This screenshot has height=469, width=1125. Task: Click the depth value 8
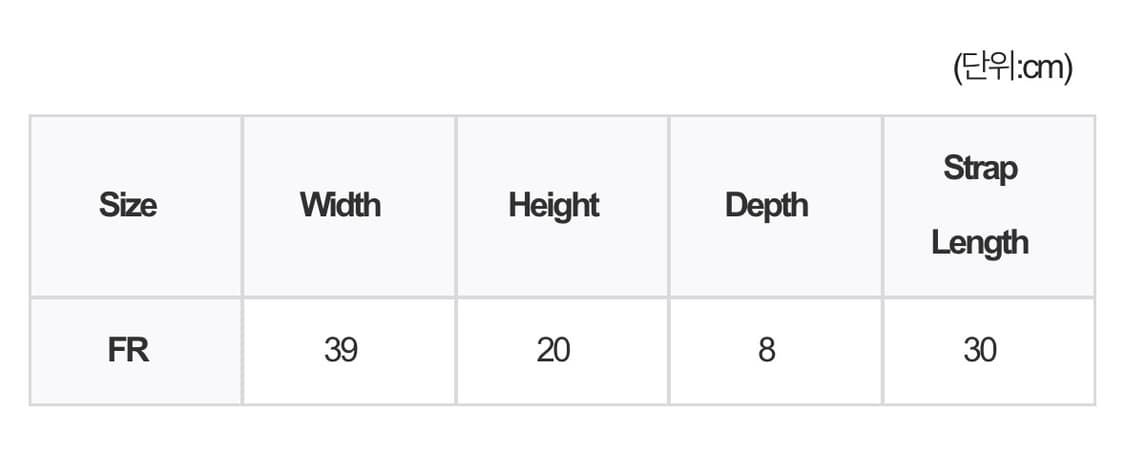click(766, 351)
